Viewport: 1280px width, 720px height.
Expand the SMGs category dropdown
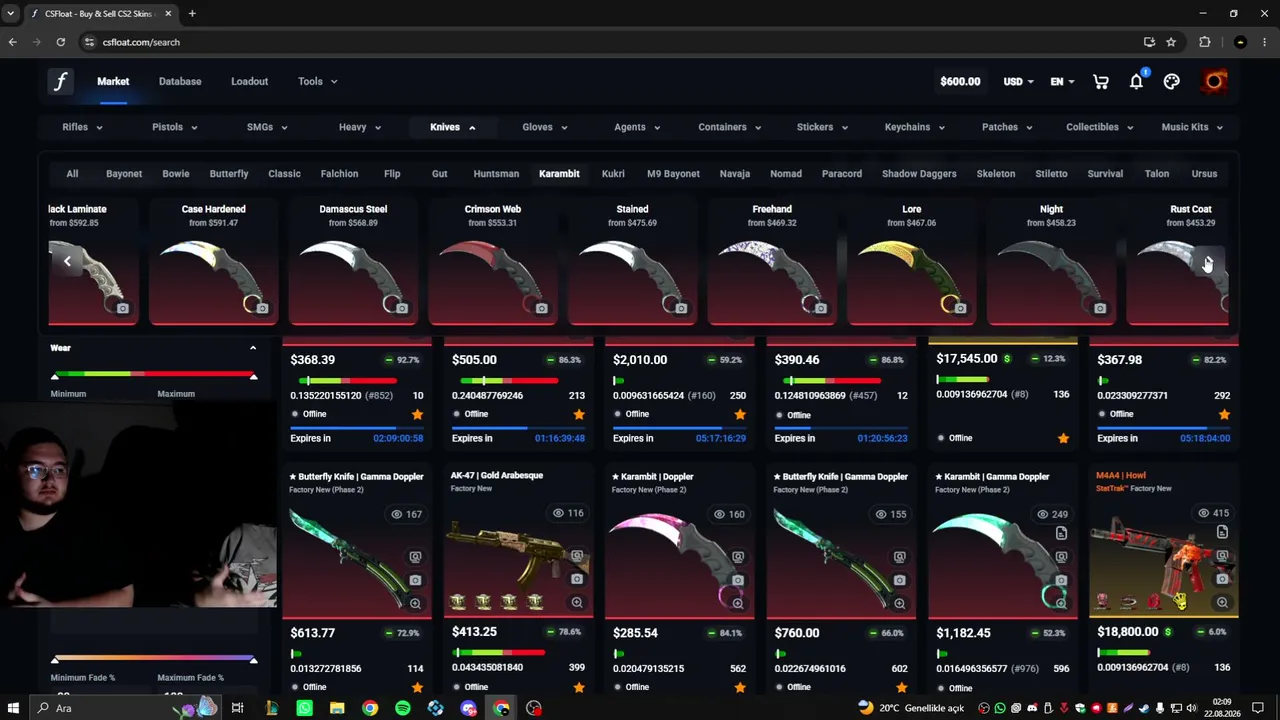point(267,127)
